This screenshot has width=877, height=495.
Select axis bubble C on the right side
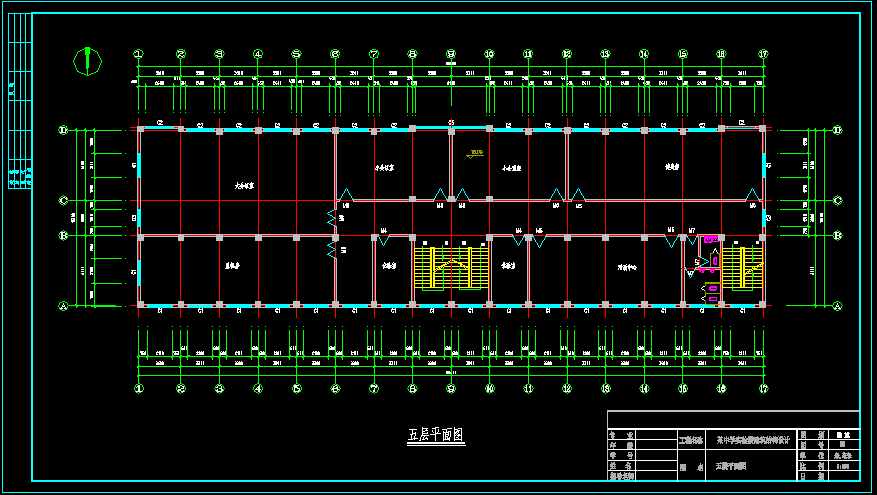(838, 201)
